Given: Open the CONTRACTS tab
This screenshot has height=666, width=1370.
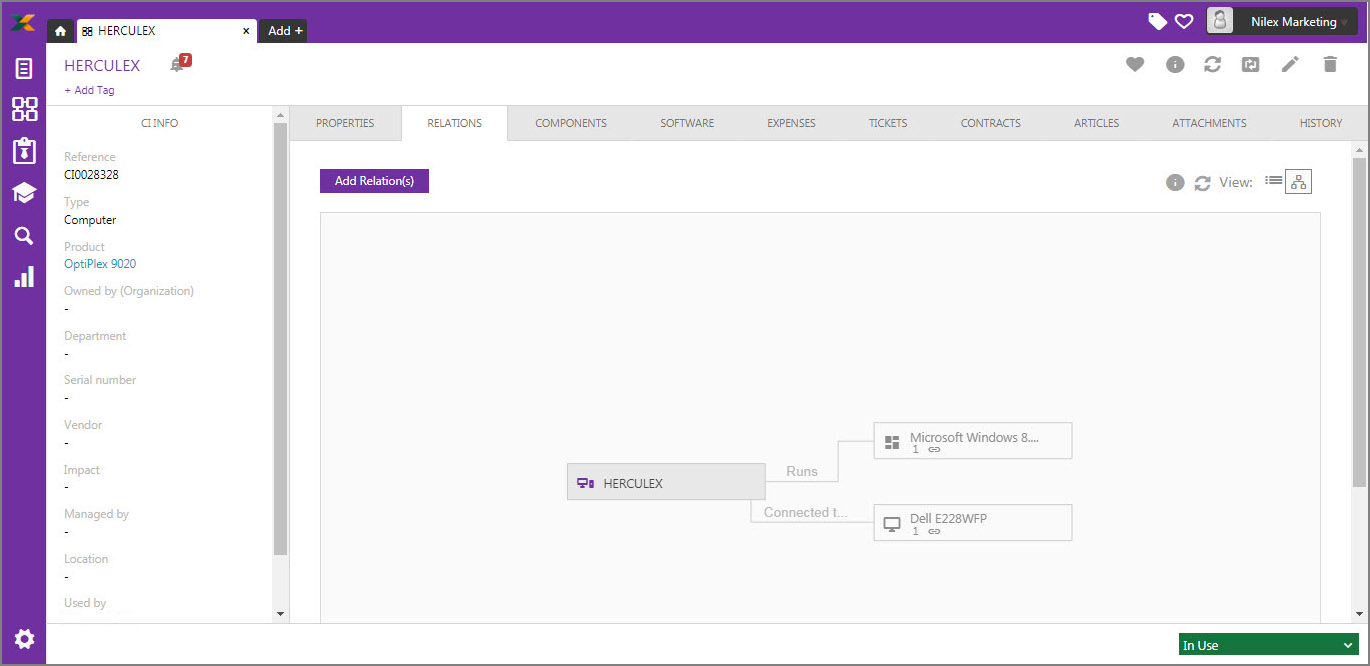Looking at the screenshot, I should 991,123.
